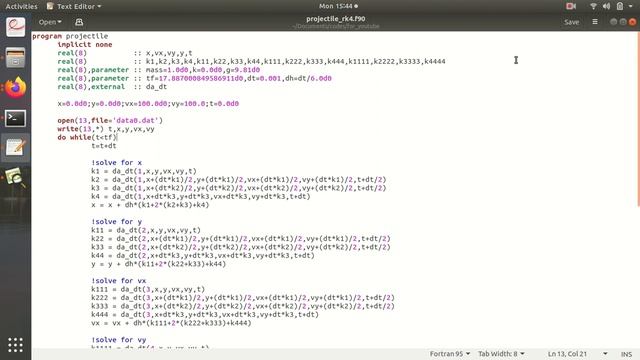Open the Wi-Fi network indicator
640x360 pixels.
pos(593,6)
